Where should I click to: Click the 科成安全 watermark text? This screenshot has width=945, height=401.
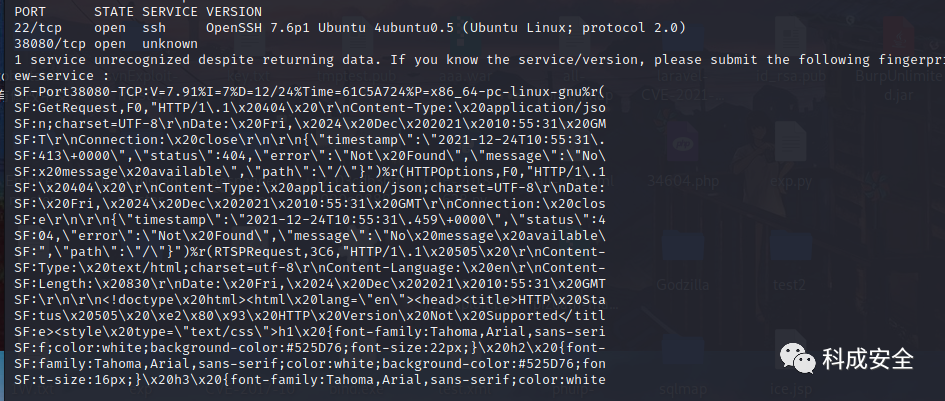868,359
